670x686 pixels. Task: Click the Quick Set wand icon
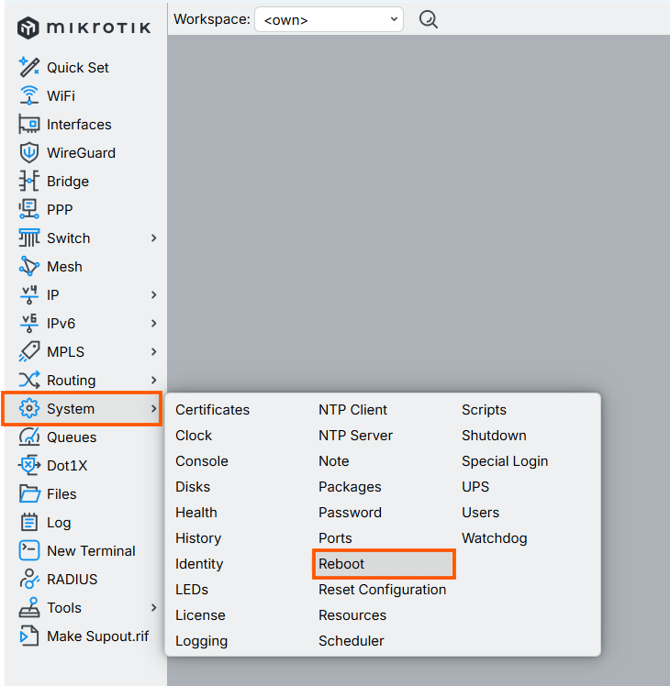[29, 67]
